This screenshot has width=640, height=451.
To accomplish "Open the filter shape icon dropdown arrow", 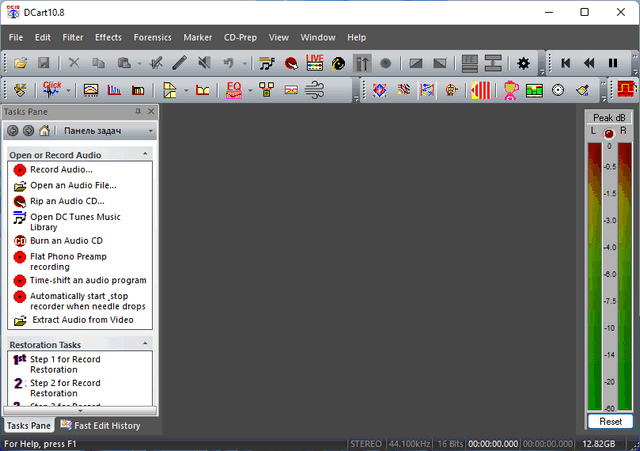I will pos(186,90).
